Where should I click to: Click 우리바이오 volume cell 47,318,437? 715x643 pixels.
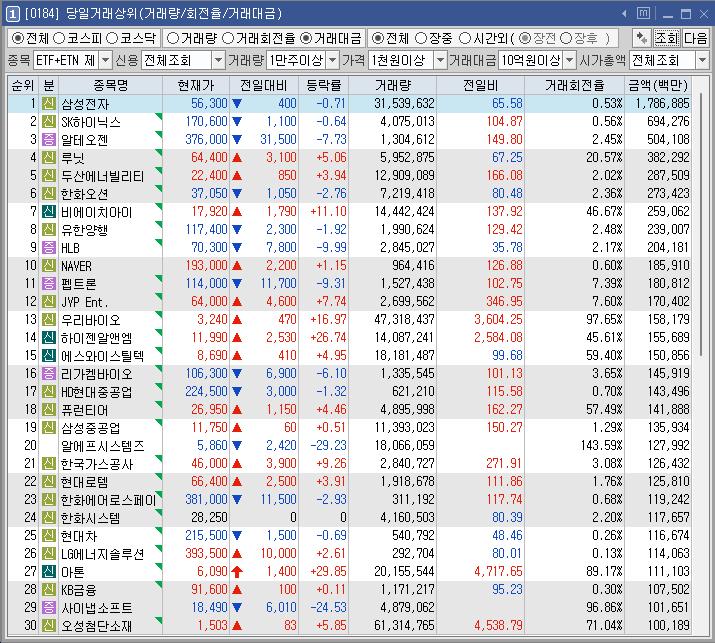pos(404,319)
